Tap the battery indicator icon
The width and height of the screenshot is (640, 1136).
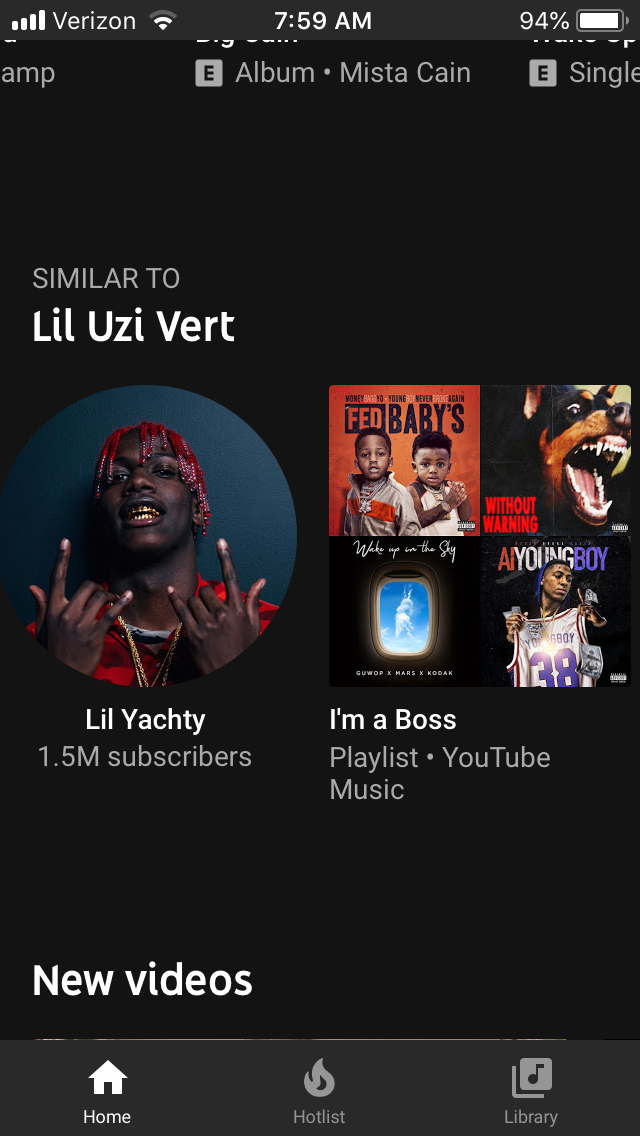click(602, 20)
